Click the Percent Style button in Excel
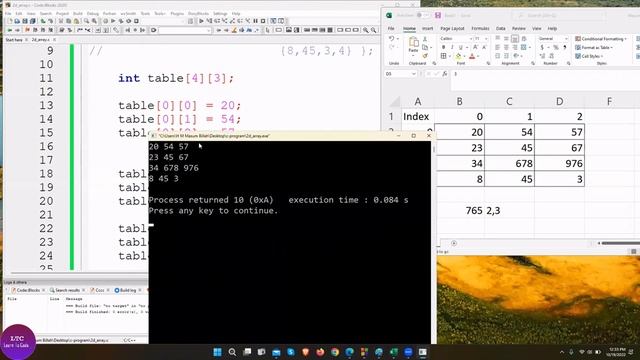The image size is (640, 360). click(x=555, y=47)
